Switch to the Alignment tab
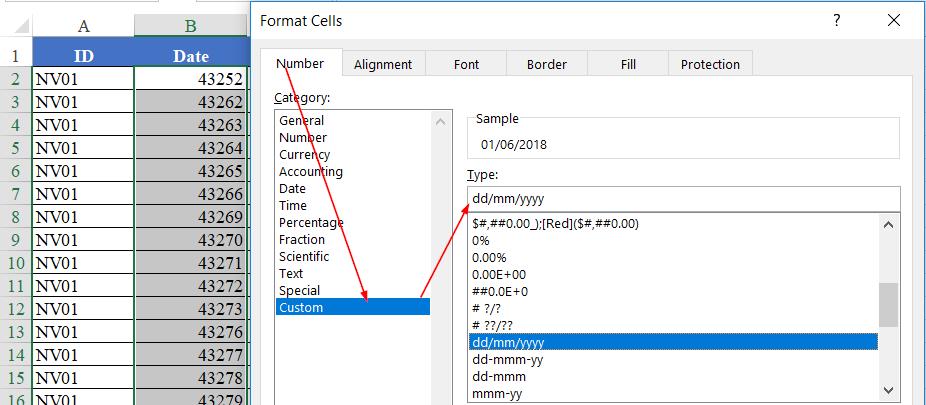 pyautogui.click(x=382, y=64)
